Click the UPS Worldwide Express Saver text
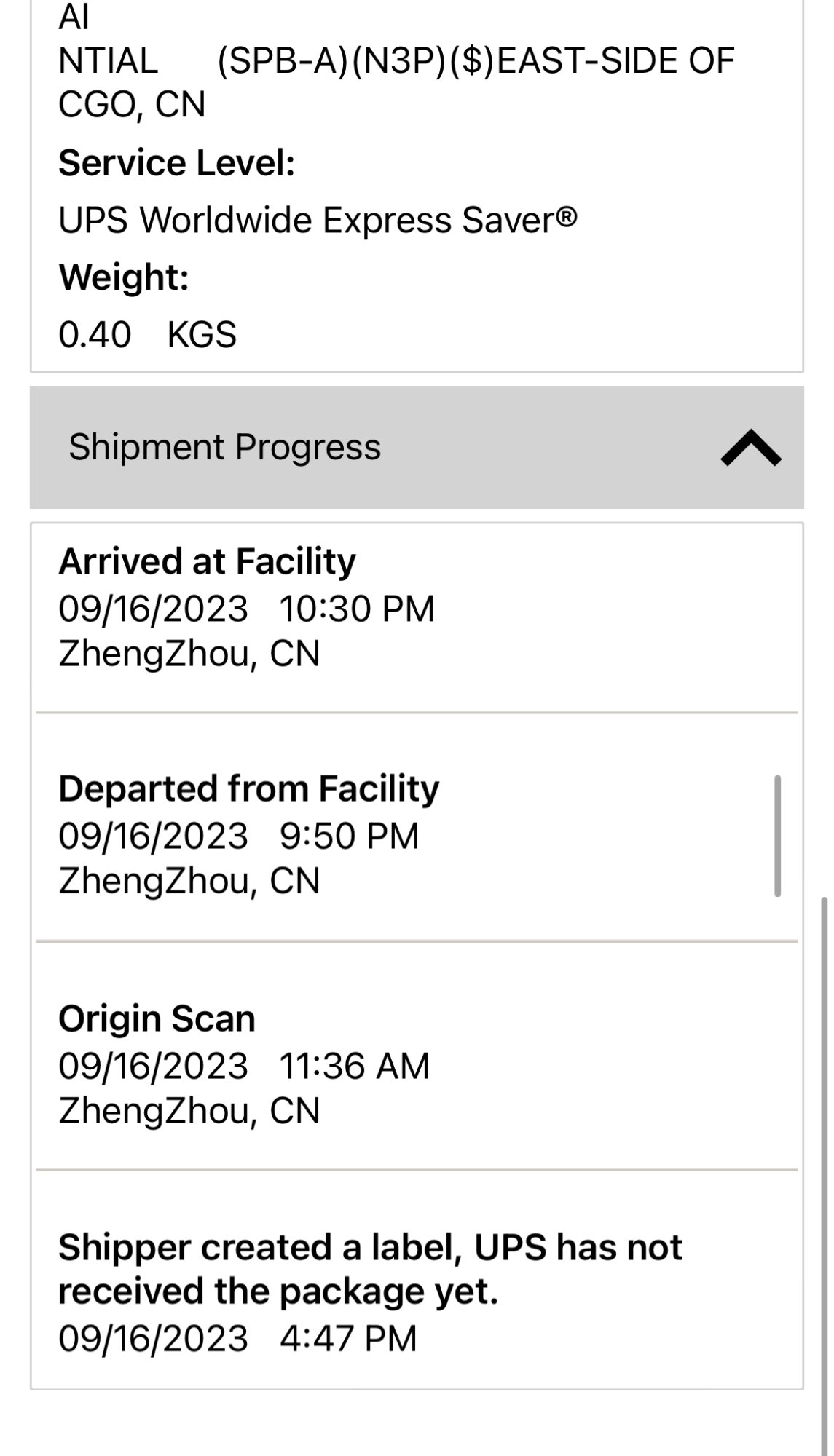The image size is (834, 1456). tap(318, 220)
